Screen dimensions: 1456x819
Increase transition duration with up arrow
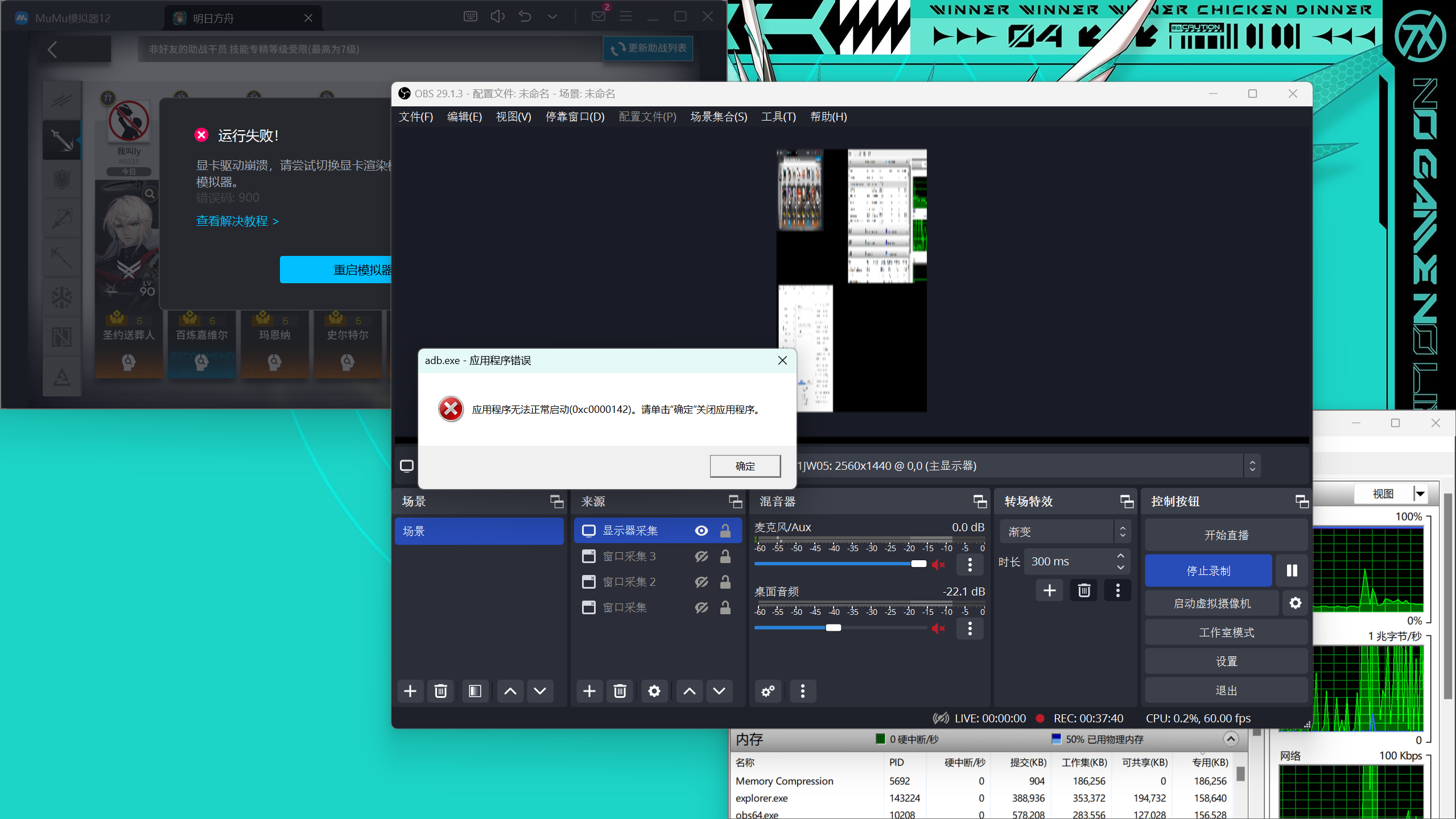coord(1120,556)
